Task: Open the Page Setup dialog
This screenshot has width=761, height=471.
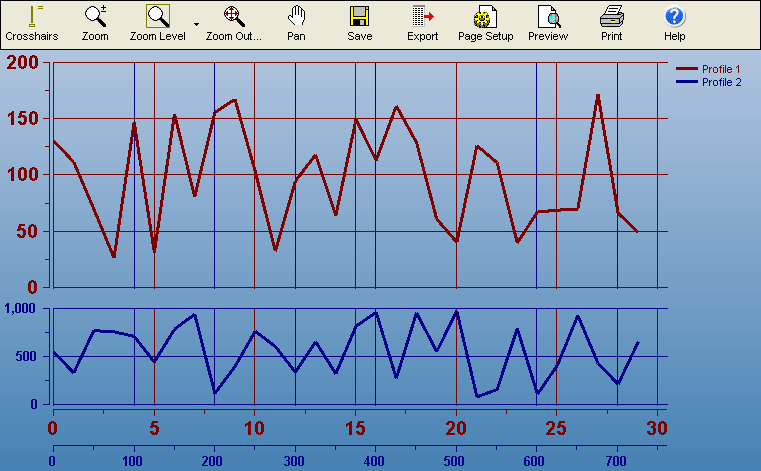Action: coord(485,23)
